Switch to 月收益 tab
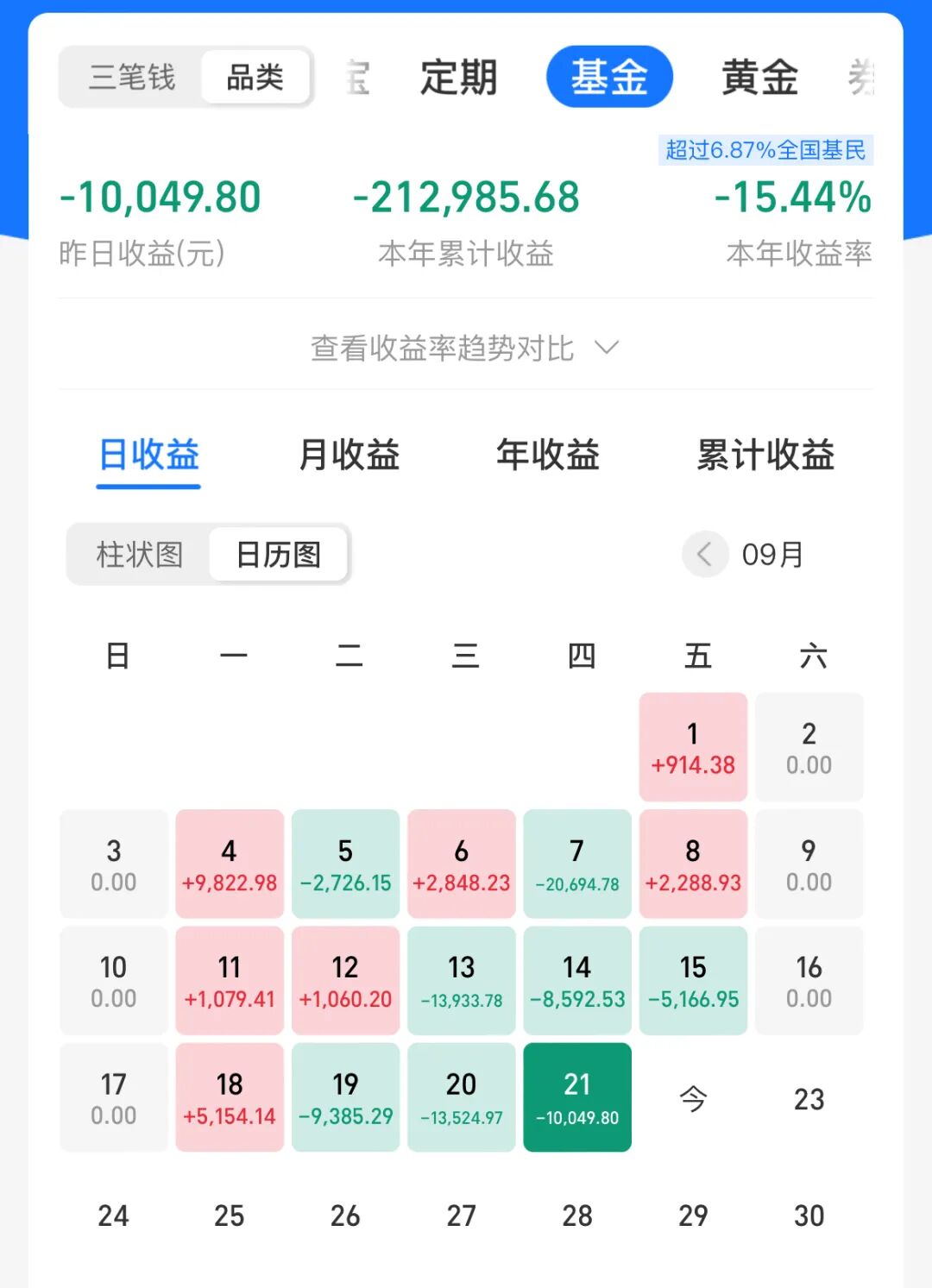Viewport: 932px width, 1288px height. 349,456
